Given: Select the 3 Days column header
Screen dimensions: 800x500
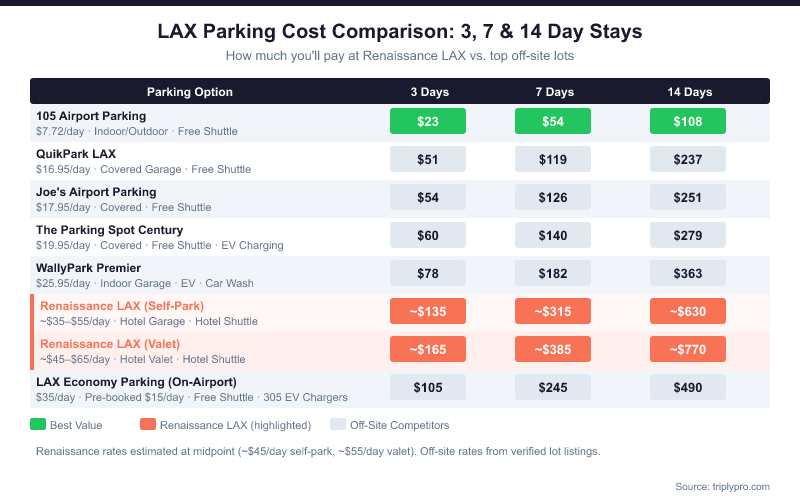Looking at the screenshot, I should [x=429, y=92].
